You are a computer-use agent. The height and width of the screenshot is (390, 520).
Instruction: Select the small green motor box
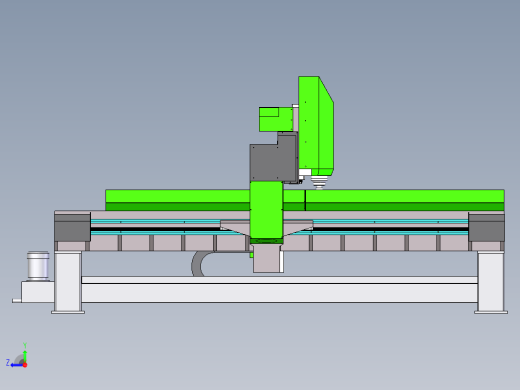pyautogui.click(x=275, y=119)
